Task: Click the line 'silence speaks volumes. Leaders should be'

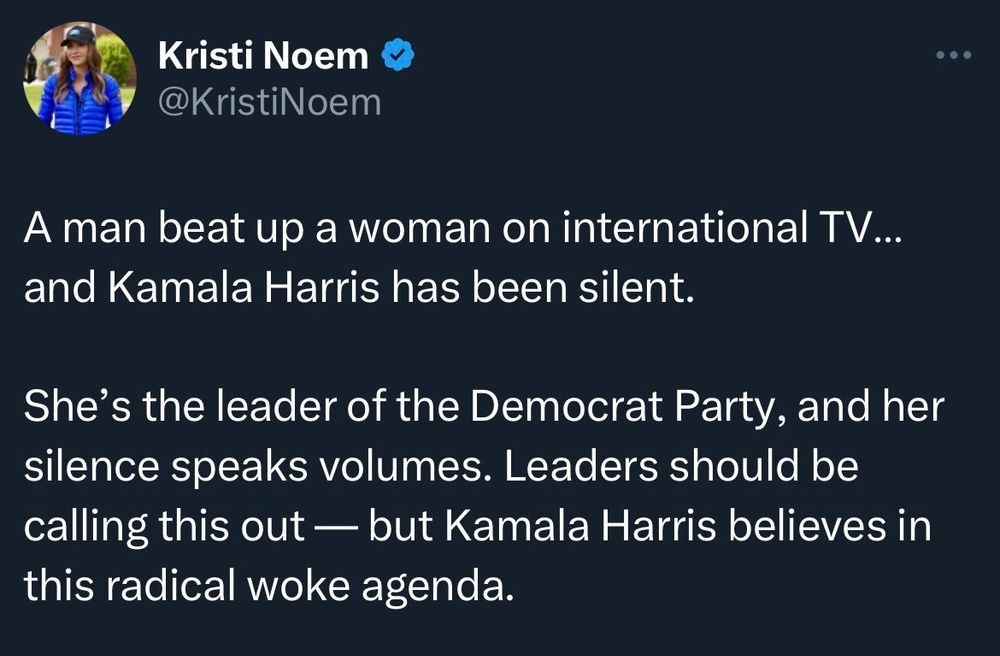Action: (x=441, y=467)
